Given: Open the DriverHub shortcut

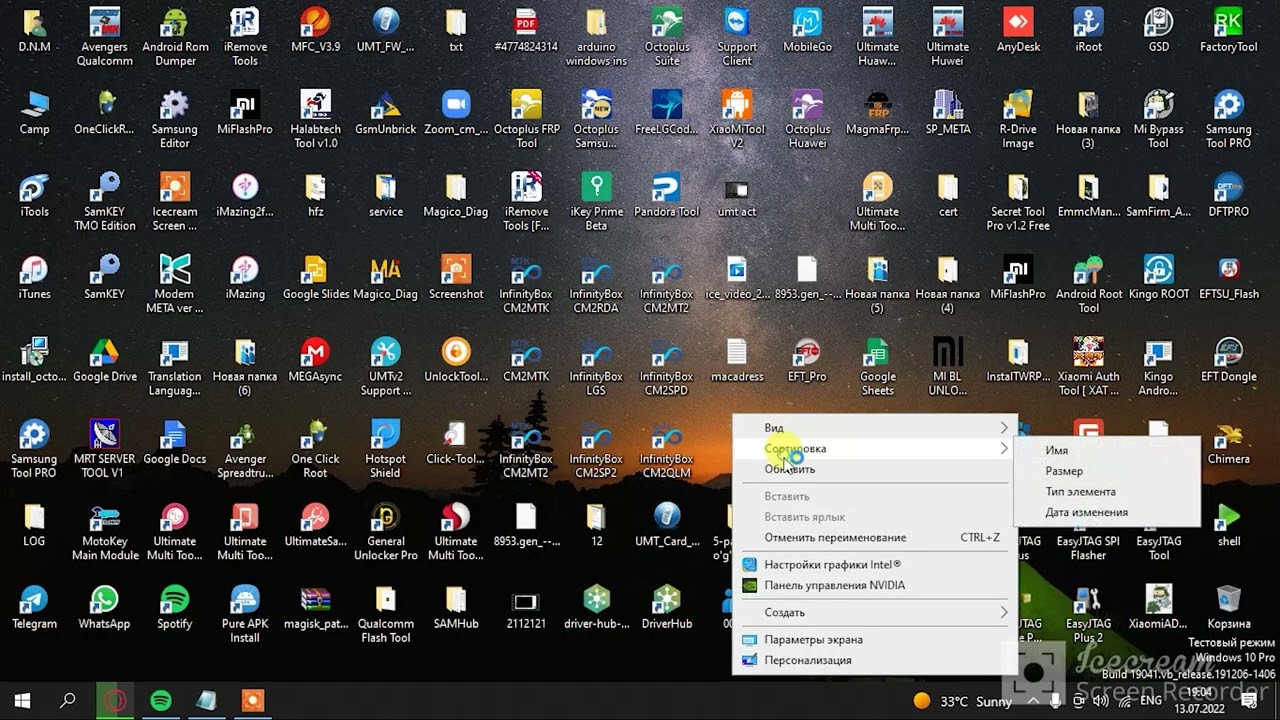Looking at the screenshot, I should [x=667, y=606].
